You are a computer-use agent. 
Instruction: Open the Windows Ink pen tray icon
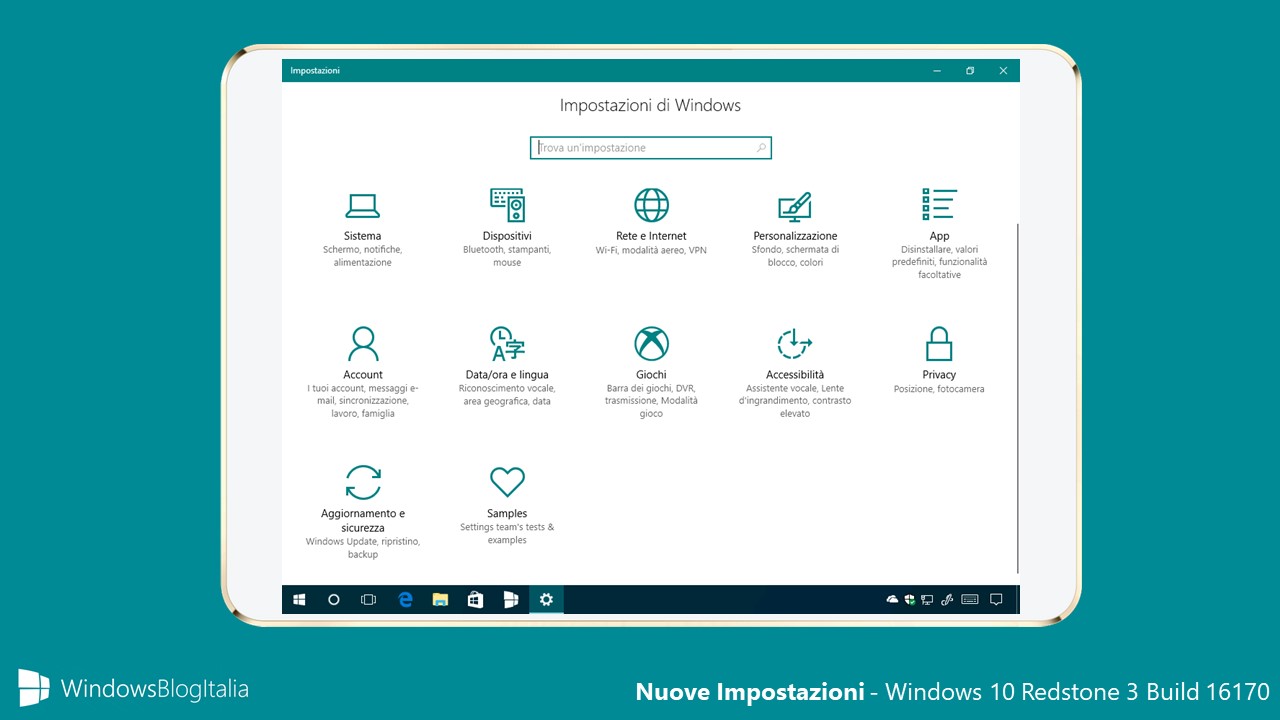945,599
